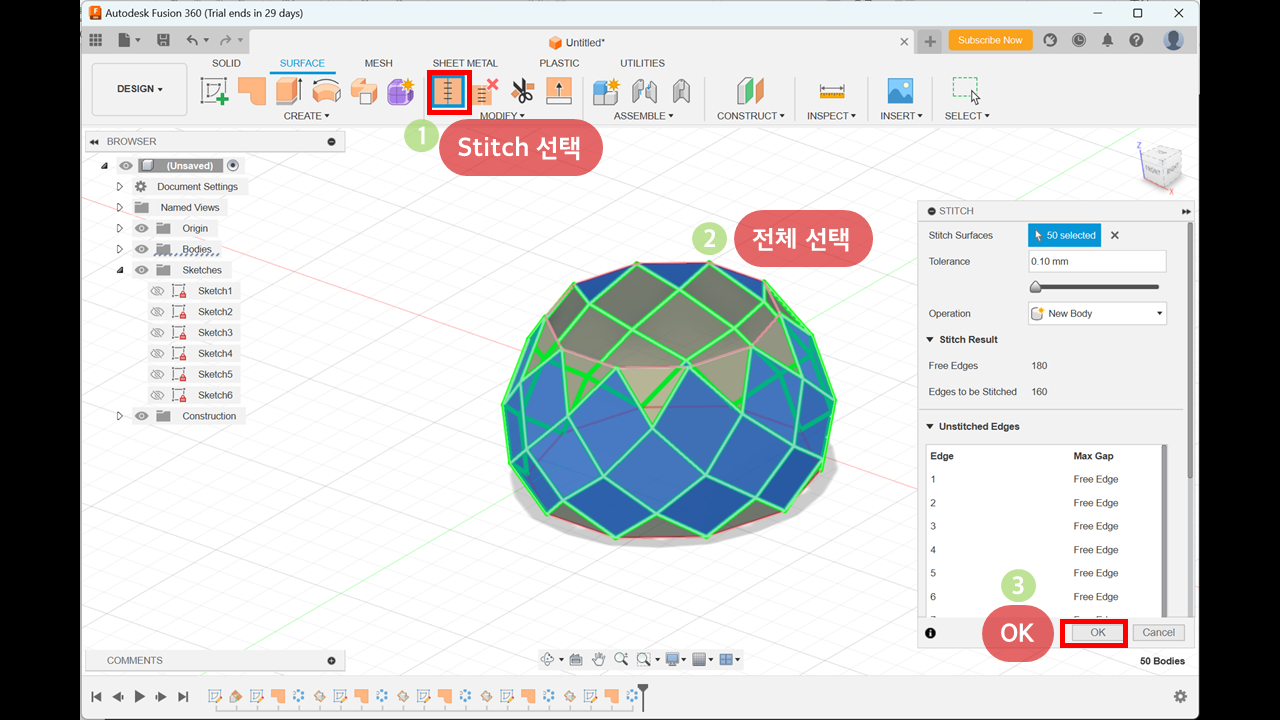Undo the last action
Viewport: 1280px width, 720px height.
pyautogui.click(x=192, y=40)
